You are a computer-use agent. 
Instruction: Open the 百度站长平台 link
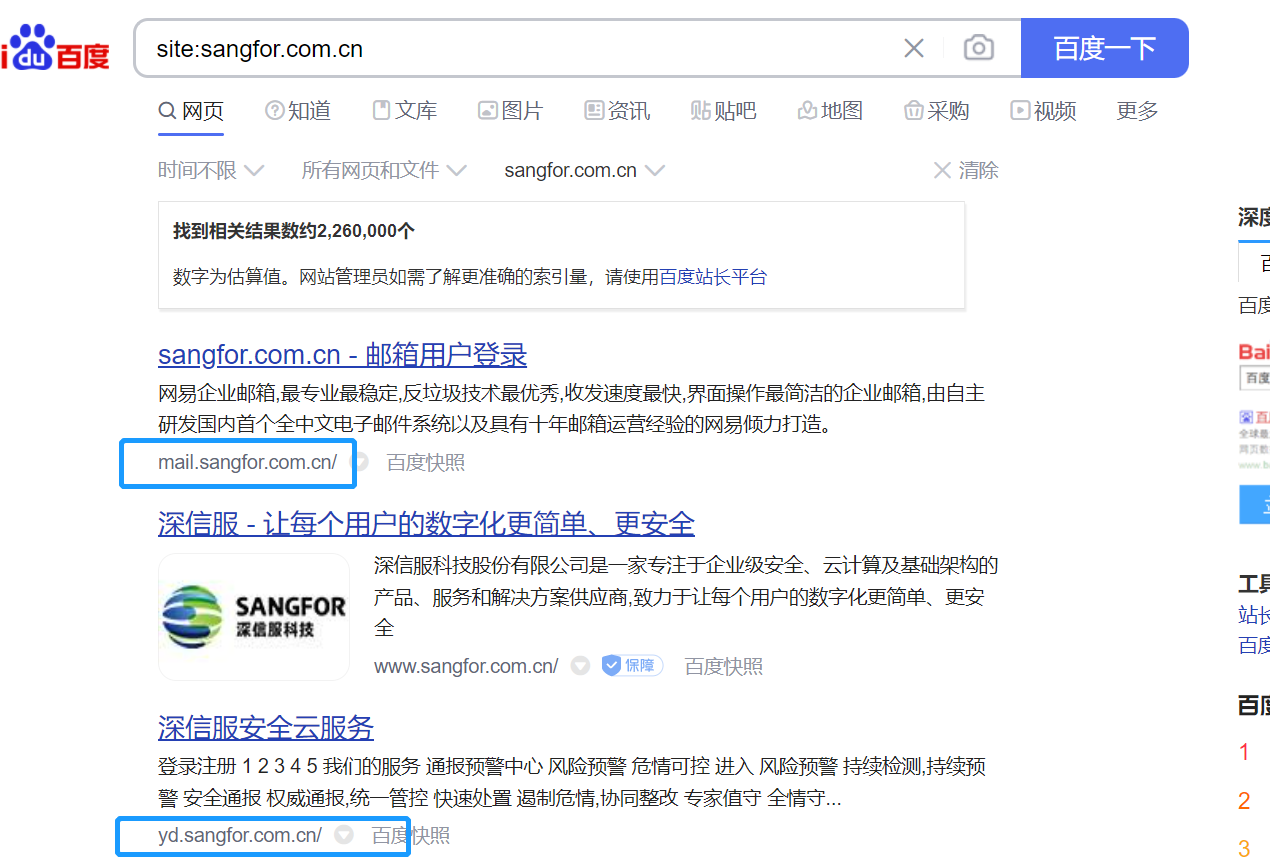click(x=713, y=277)
